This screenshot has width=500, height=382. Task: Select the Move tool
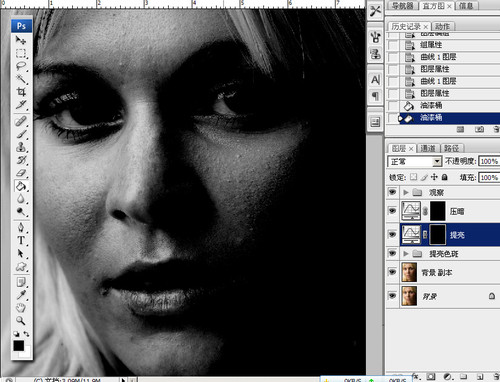(21, 40)
